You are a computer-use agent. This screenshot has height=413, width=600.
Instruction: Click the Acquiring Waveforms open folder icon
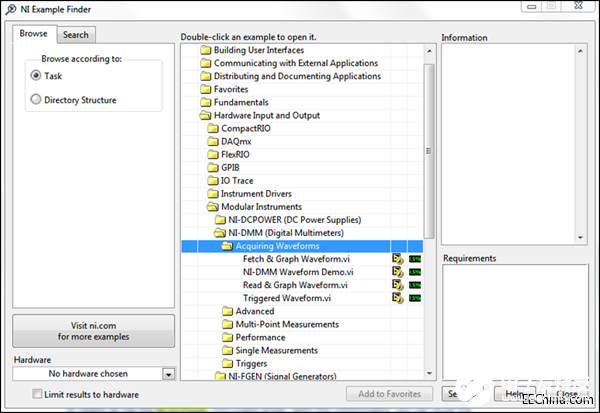(x=227, y=246)
